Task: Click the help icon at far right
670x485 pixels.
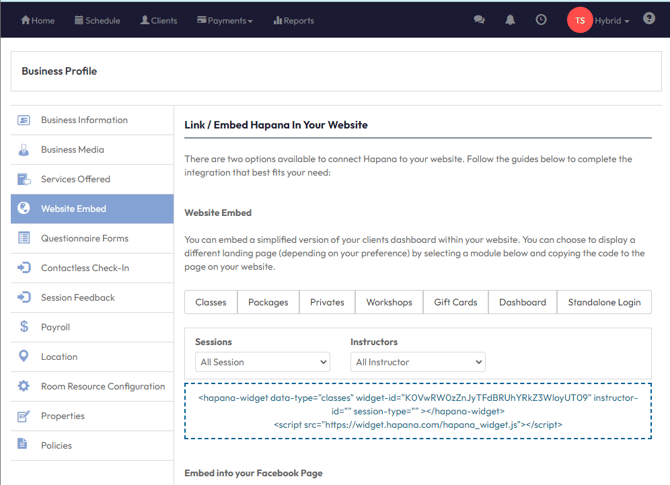Action: (649, 19)
